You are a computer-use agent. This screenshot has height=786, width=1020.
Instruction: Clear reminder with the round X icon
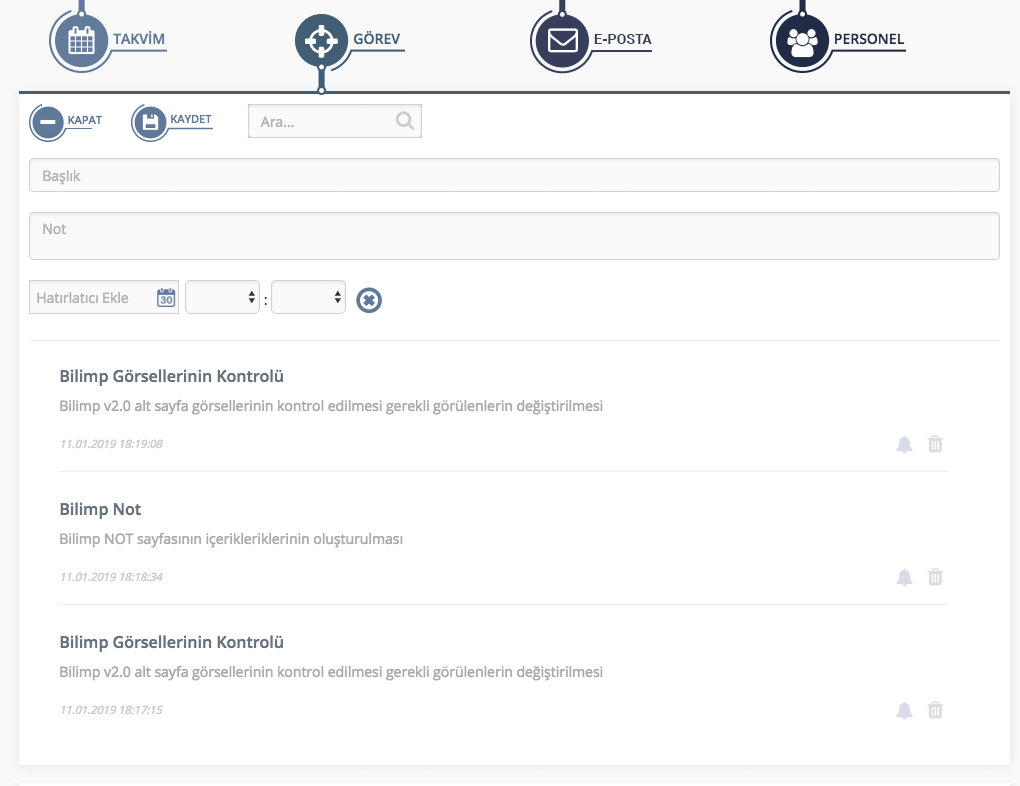pyautogui.click(x=369, y=299)
